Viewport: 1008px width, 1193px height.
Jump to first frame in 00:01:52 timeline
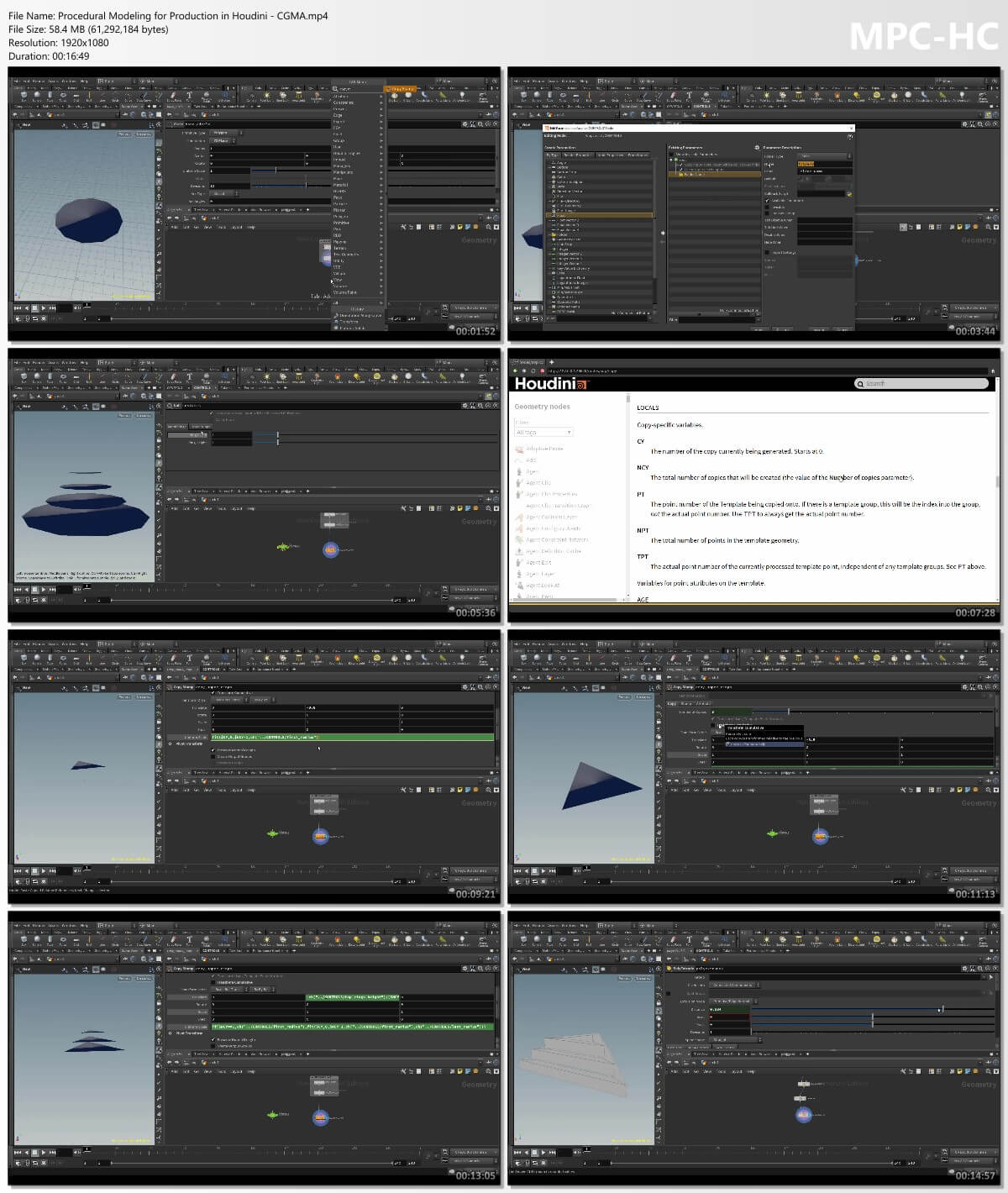pyautogui.click(x=17, y=307)
